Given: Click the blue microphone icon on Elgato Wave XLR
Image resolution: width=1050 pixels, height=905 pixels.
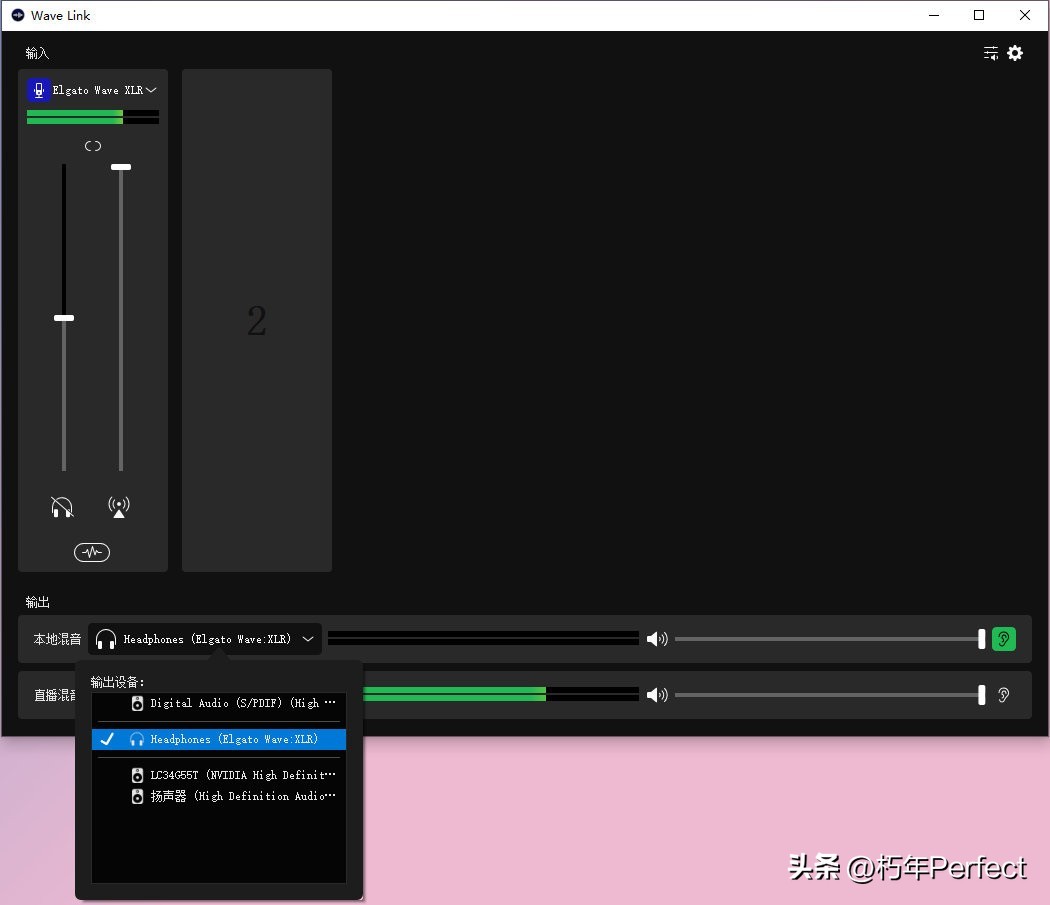Looking at the screenshot, I should [x=39, y=90].
